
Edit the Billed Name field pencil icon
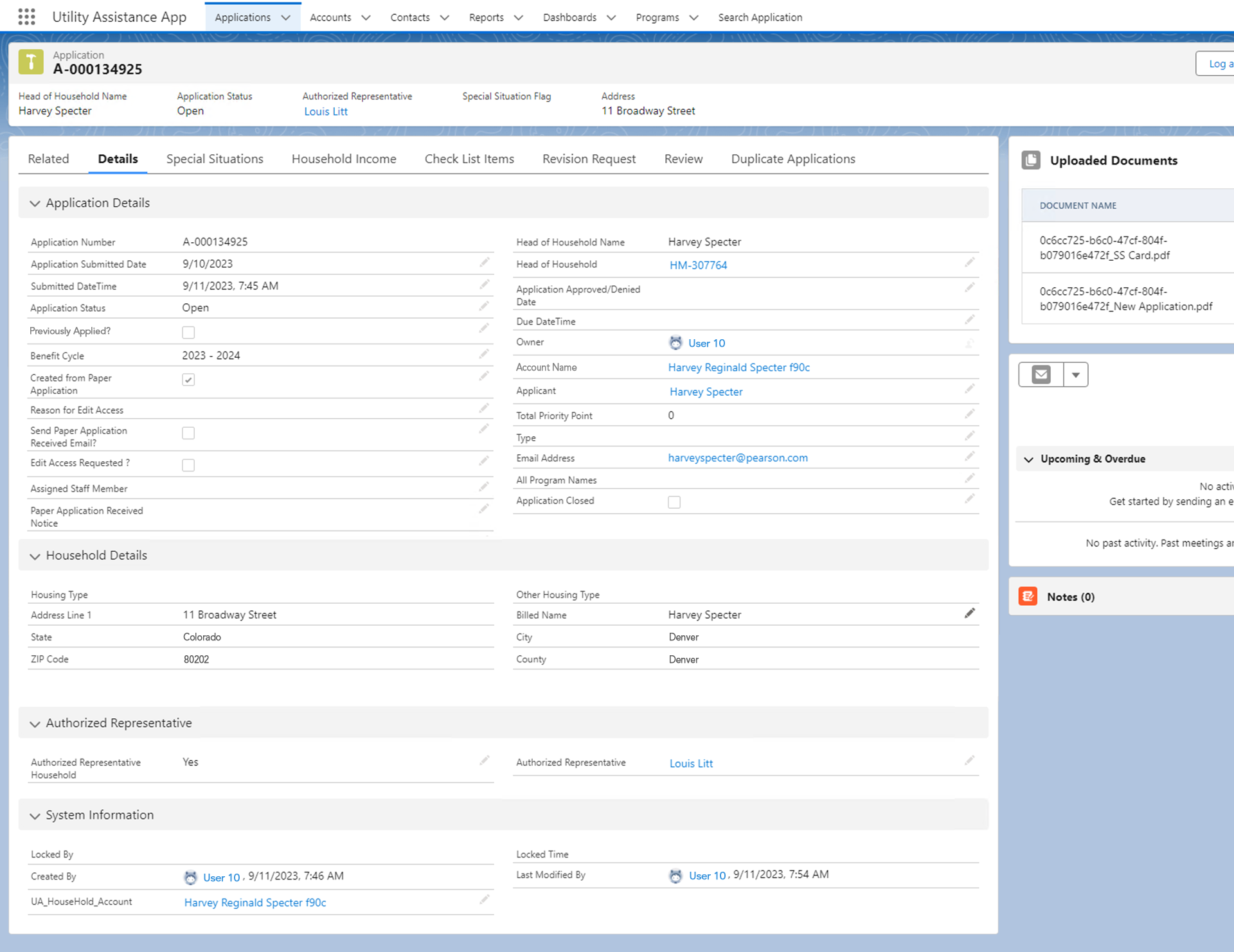(x=969, y=613)
